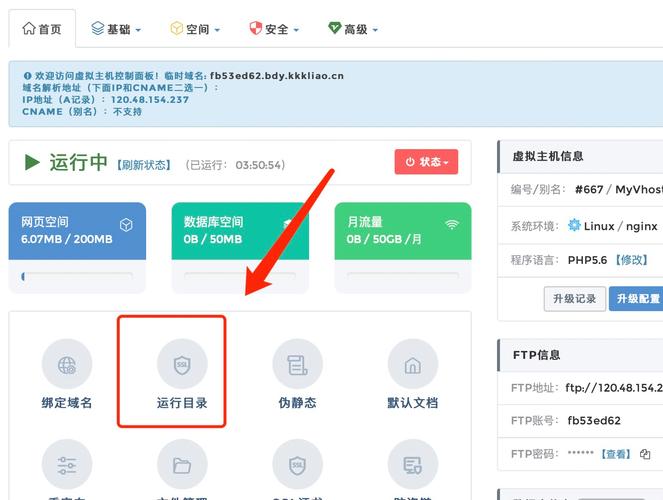
Task: Click the info icon in welcome banner
Action: tap(27, 76)
